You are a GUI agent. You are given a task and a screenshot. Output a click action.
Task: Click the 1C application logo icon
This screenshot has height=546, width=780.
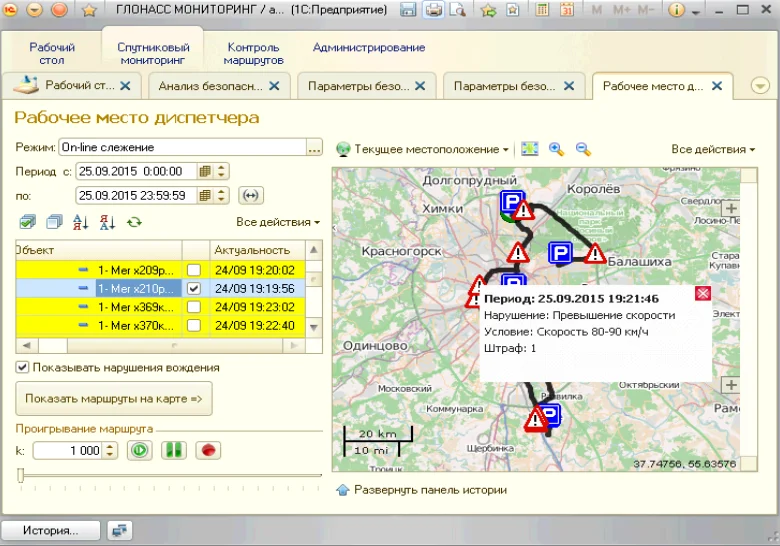click(10, 9)
